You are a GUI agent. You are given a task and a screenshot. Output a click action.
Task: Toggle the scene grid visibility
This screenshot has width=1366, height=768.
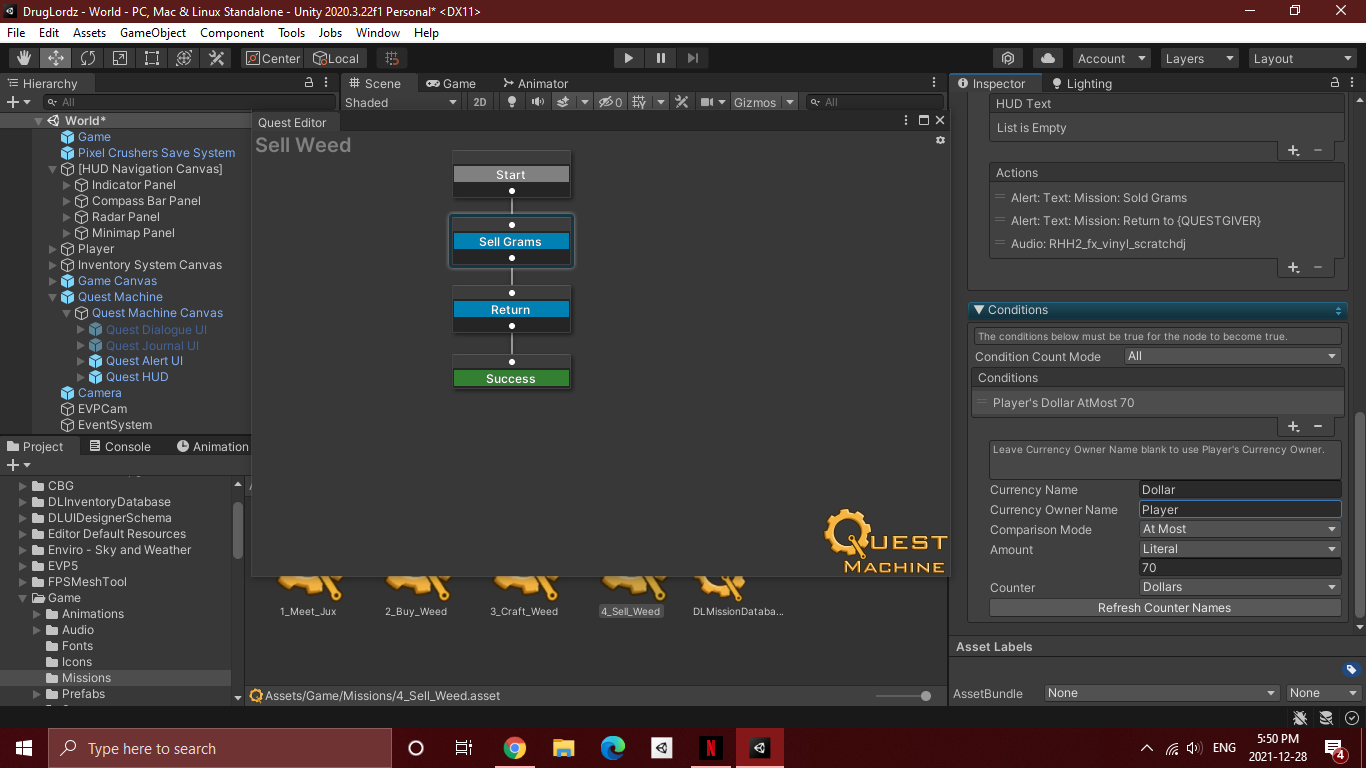point(641,102)
